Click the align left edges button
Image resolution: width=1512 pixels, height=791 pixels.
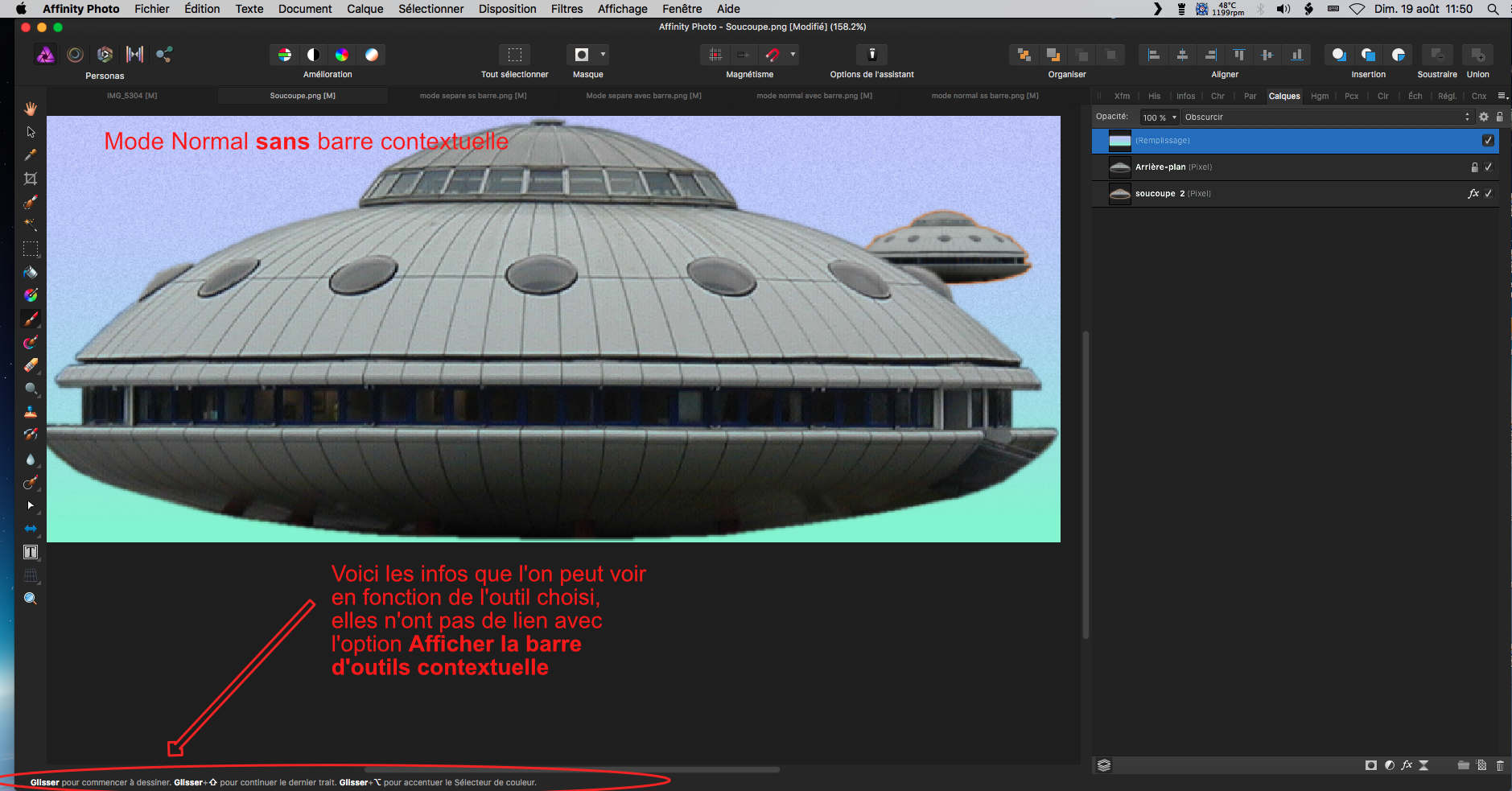pyautogui.click(x=1153, y=55)
